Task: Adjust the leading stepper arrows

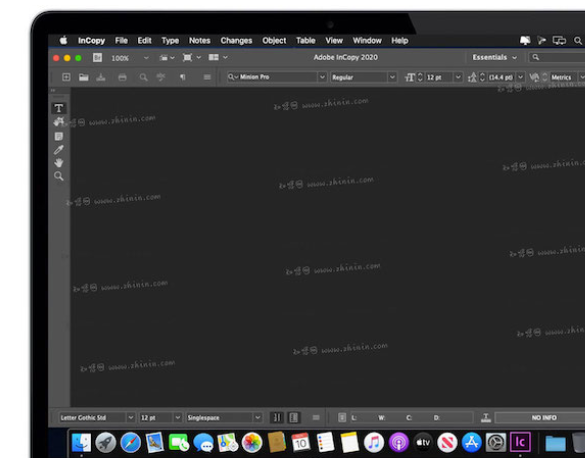Action: tap(482, 77)
